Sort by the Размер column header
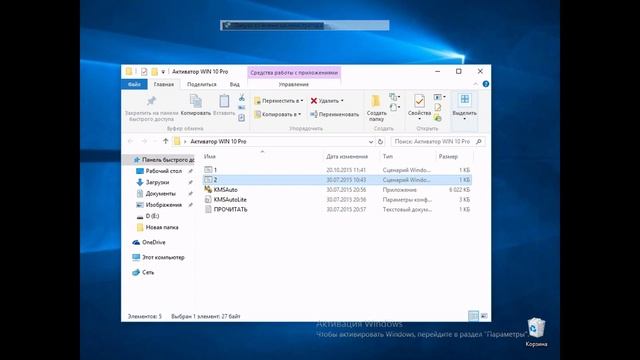 coord(448,157)
